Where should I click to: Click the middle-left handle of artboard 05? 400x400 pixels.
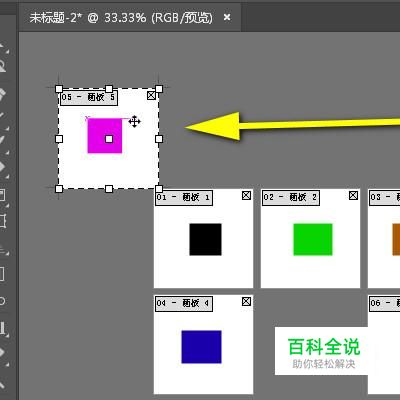pos(59,139)
